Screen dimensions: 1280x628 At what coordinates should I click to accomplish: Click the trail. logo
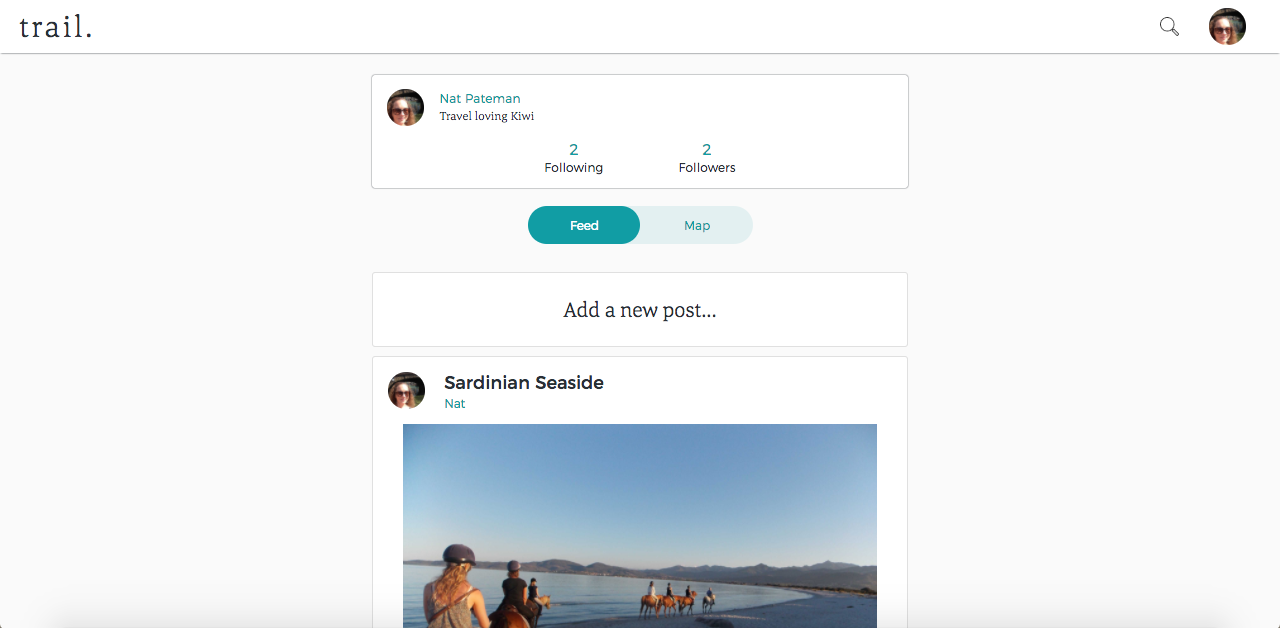click(56, 27)
